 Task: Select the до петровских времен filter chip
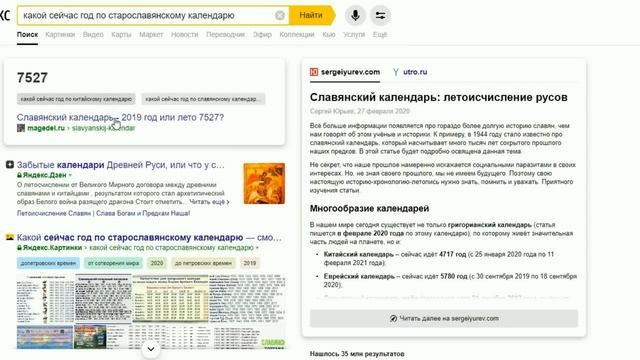point(203,263)
